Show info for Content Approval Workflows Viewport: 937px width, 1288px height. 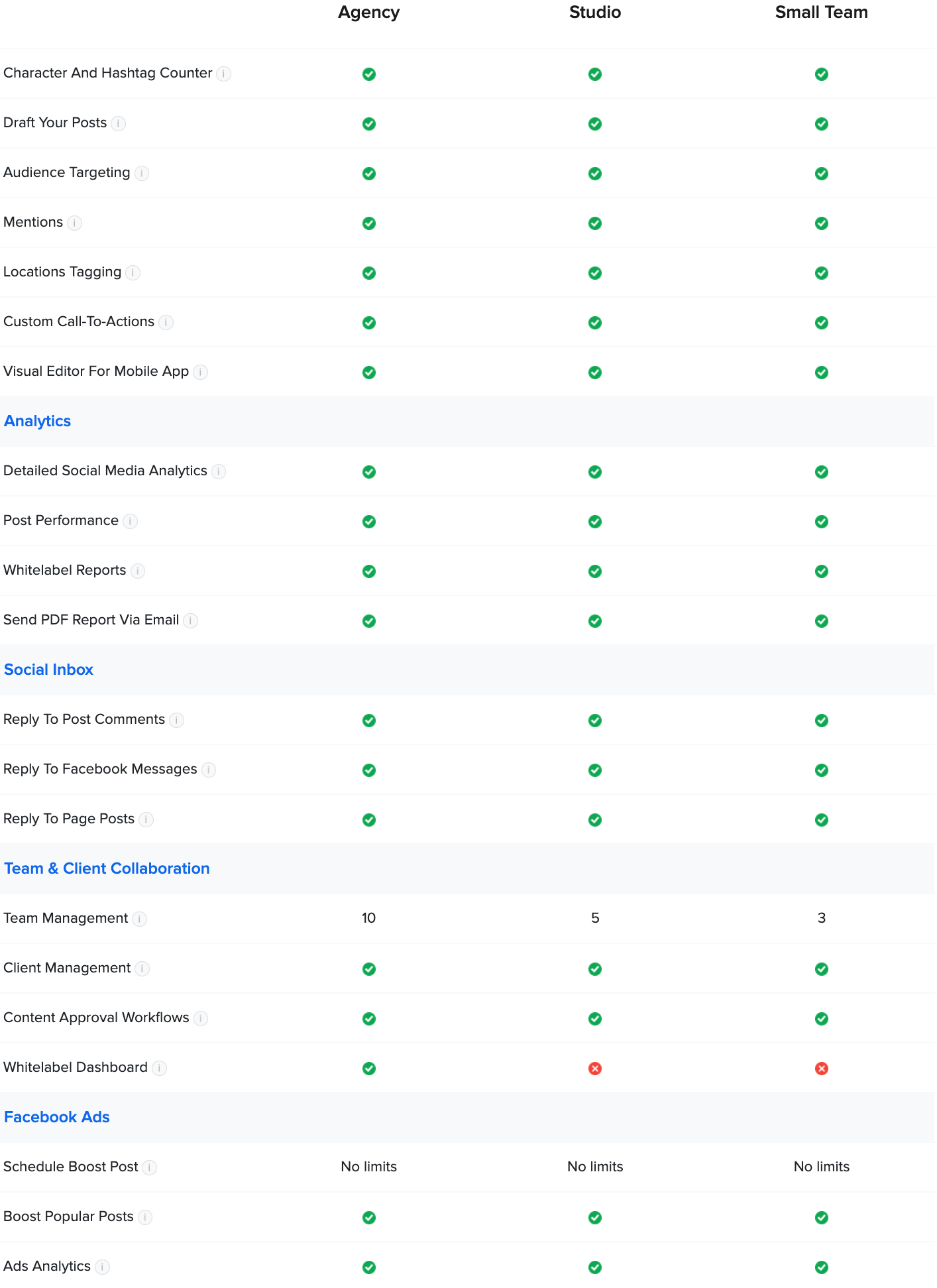point(201,1018)
